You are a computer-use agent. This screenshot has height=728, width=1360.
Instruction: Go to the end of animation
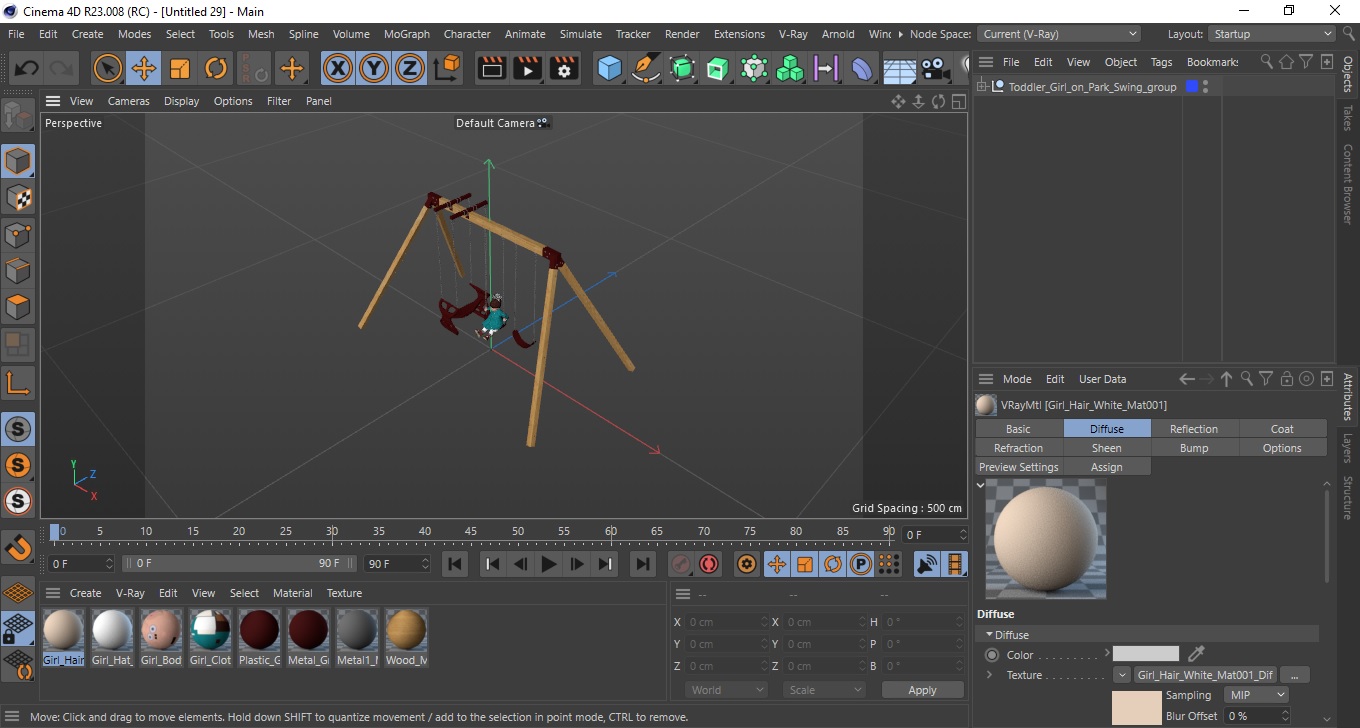[643, 564]
